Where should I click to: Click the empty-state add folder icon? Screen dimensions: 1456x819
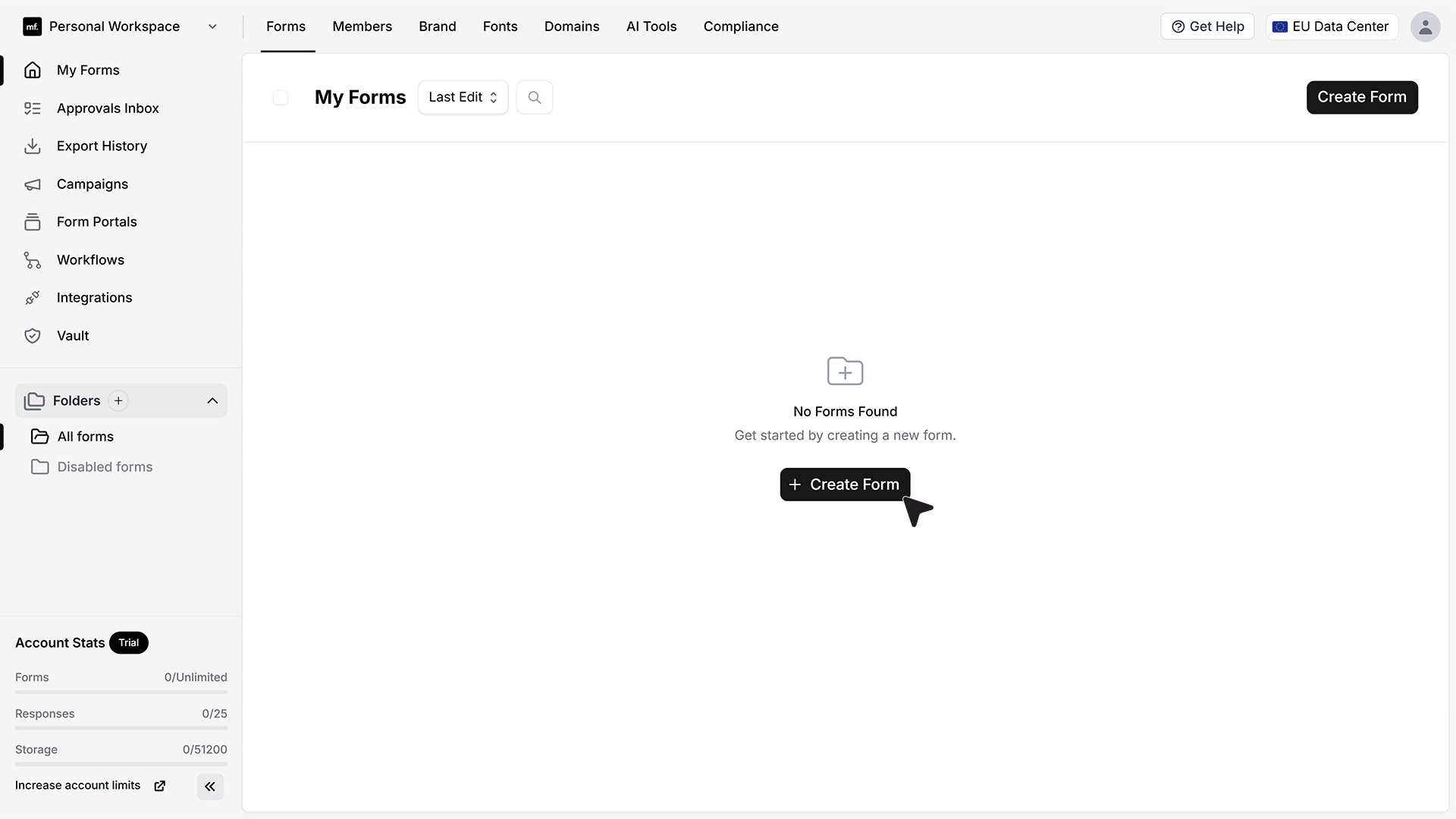(845, 371)
